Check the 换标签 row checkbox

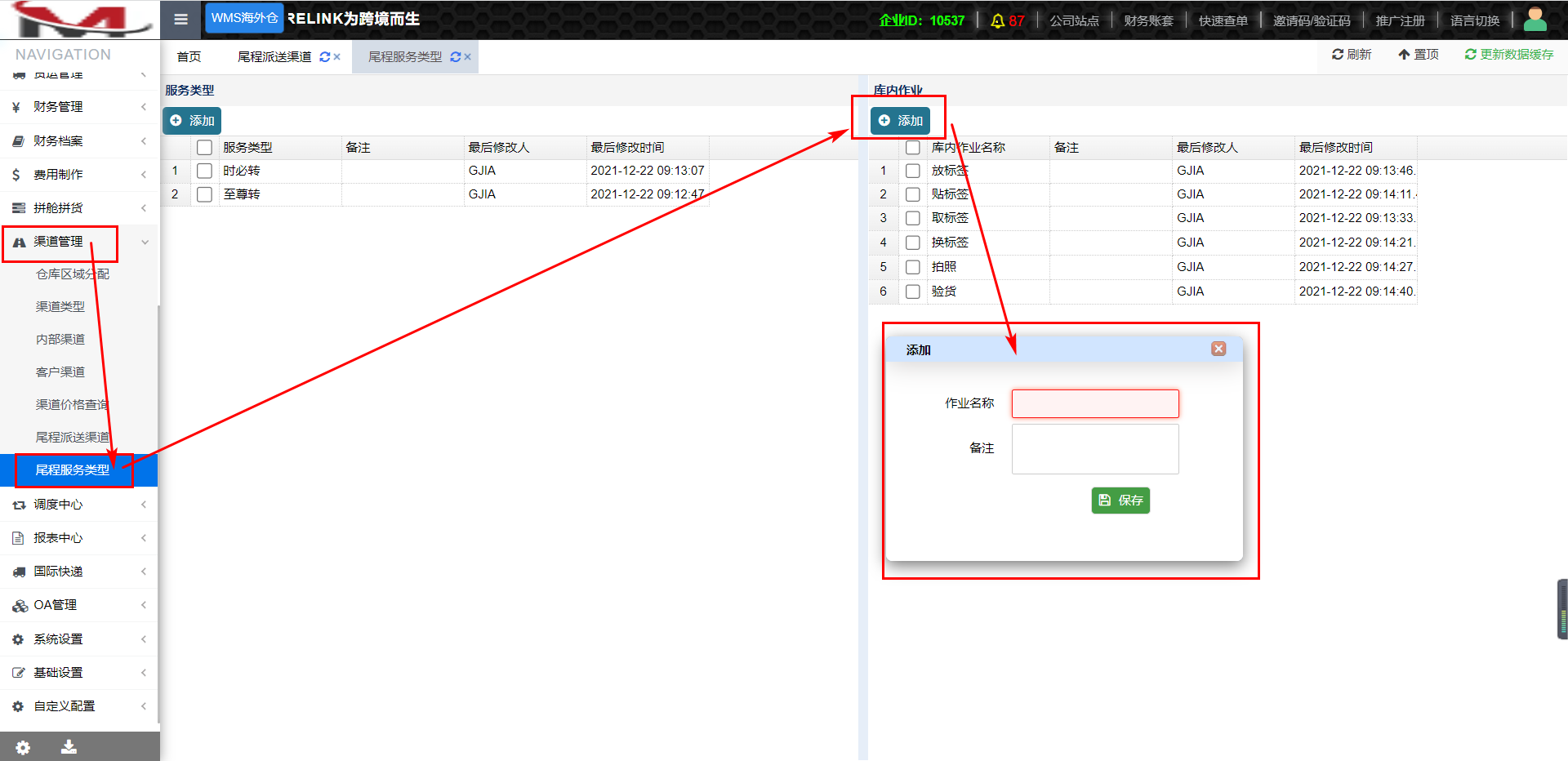[x=913, y=243]
